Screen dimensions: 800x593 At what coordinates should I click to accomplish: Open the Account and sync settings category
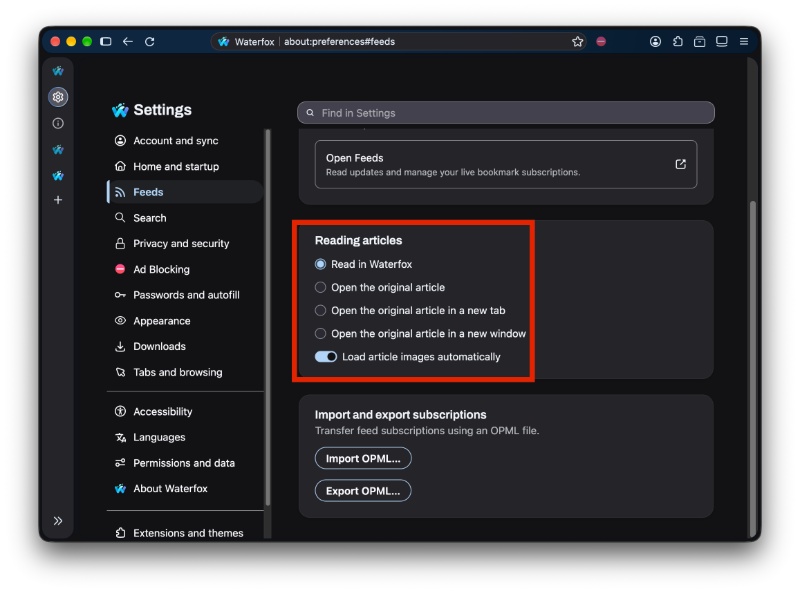(x=185, y=140)
